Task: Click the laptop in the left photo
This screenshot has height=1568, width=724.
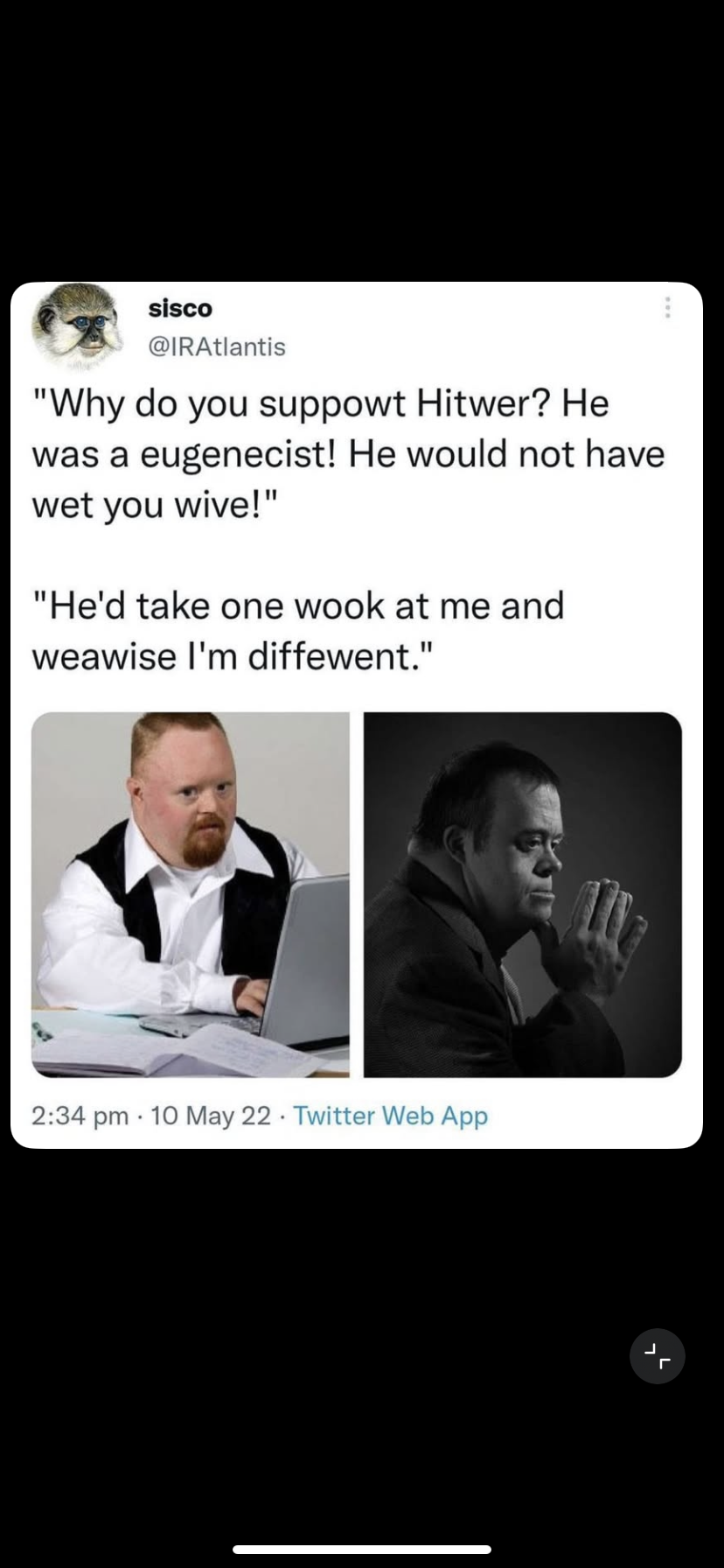Action: 306,962
